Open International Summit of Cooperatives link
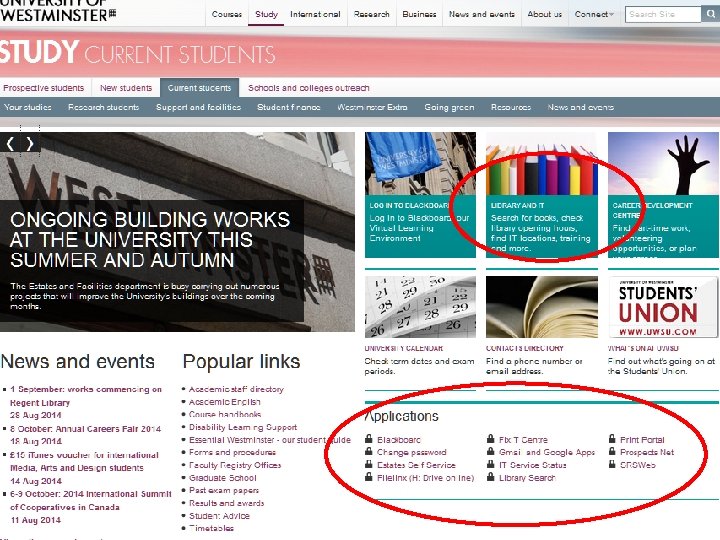This screenshot has width=720, height=540. (x=91, y=501)
